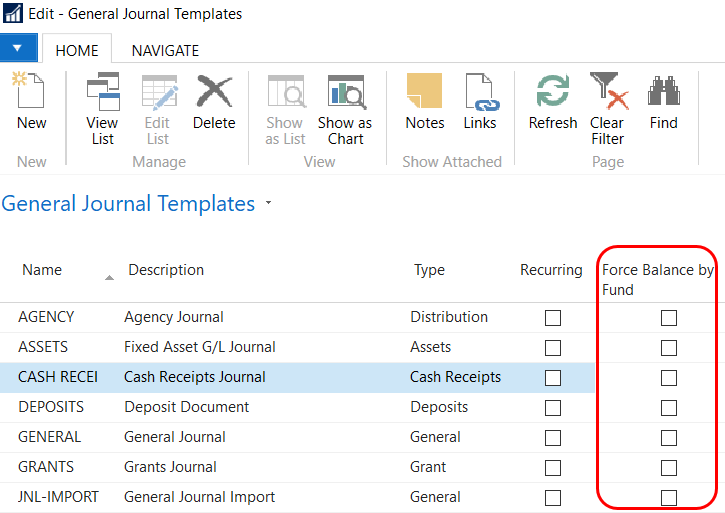The image size is (725, 513).
Task: Tick Recurring checkbox for AGENCY row
Action: (553, 318)
